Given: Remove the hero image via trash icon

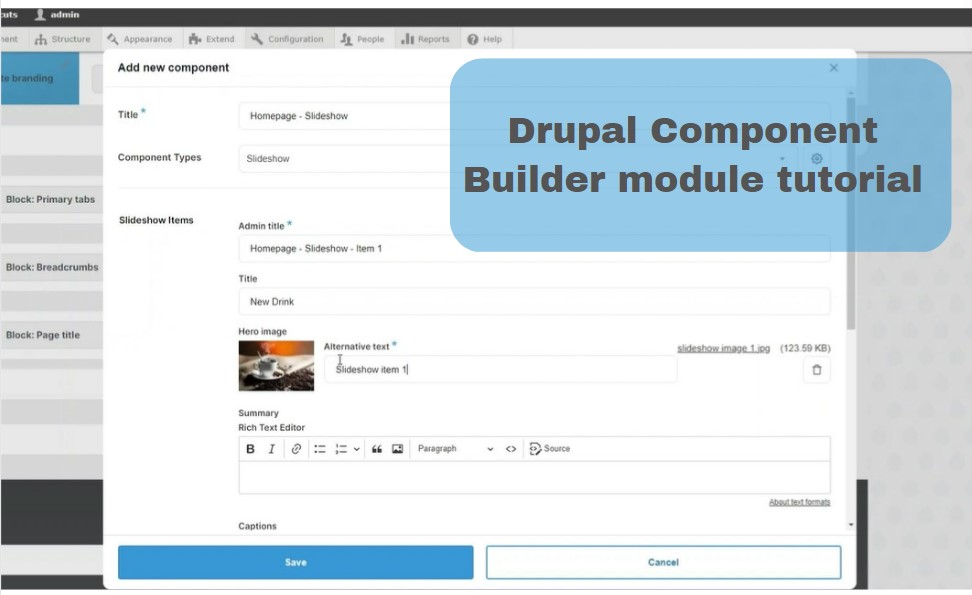Looking at the screenshot, I should pyautogui.click(x=816, y=370).
